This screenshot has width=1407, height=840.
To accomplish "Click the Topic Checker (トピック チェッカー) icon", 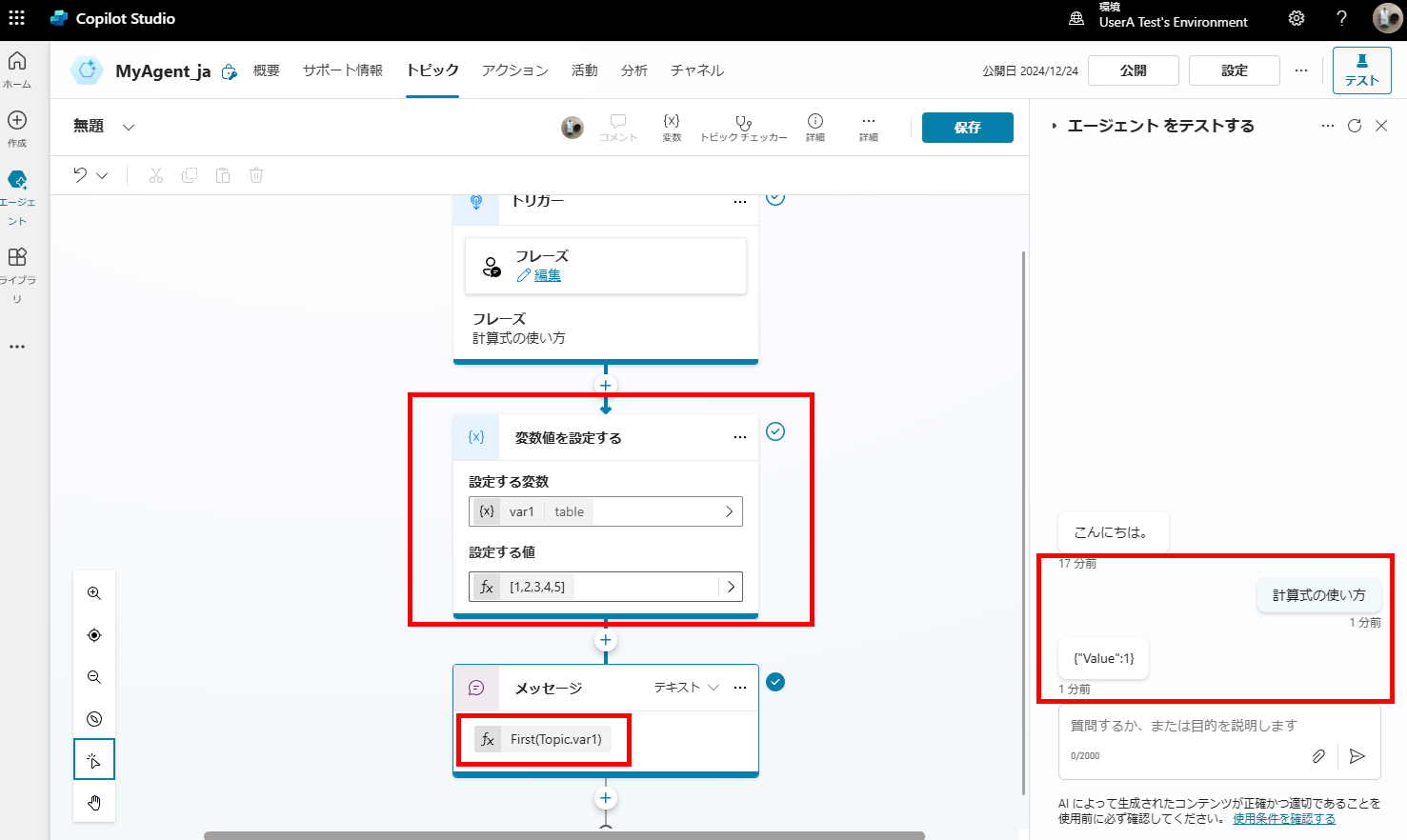I will click(743, 123).
